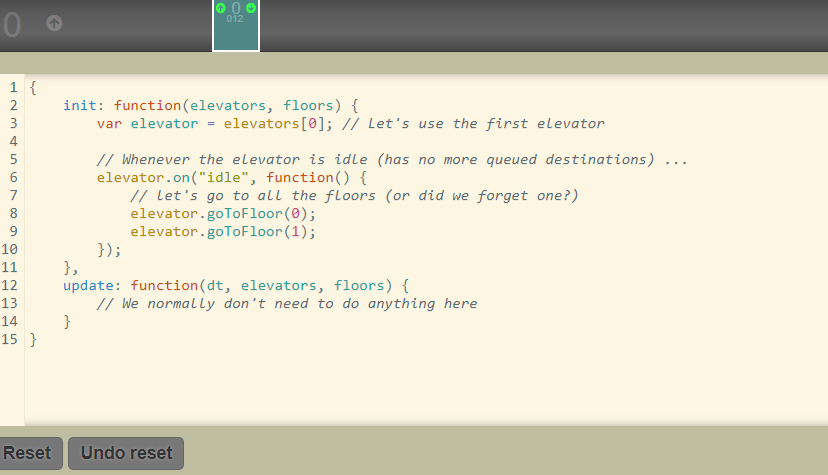828x475 pixels.
Task: Click inside the code editor on the init function line
Action: pyautogui.click(x=211, y=106)
